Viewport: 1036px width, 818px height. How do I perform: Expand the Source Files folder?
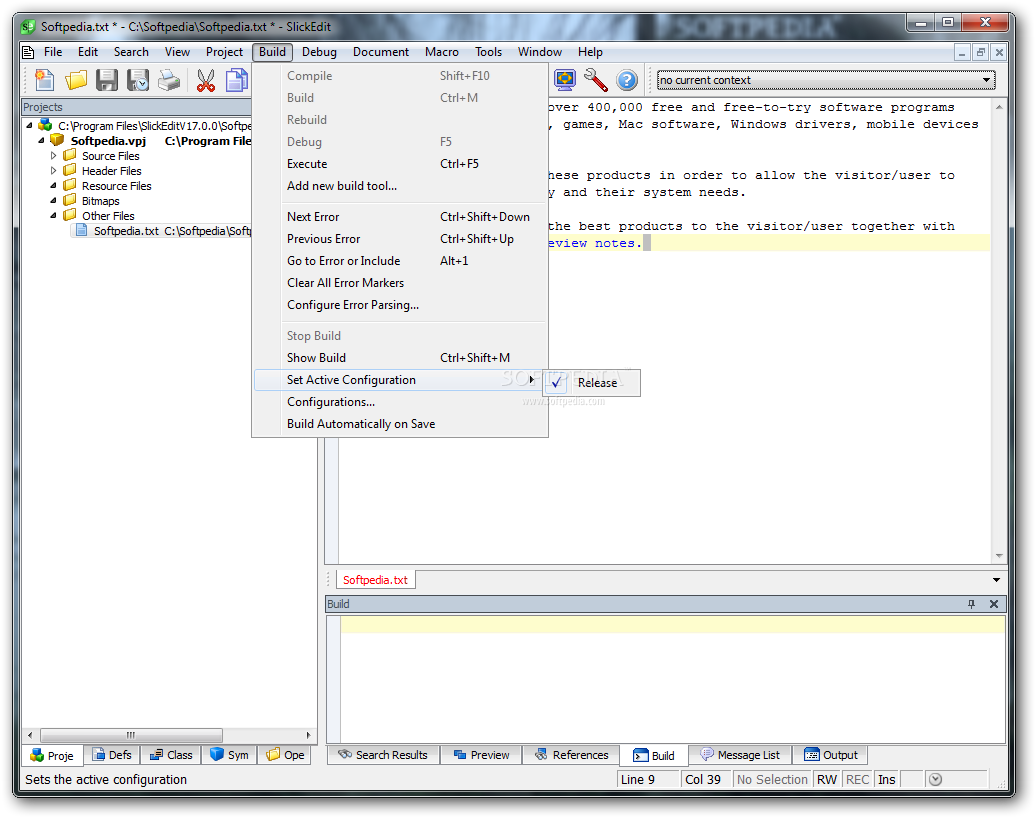pyautogui.click(x=54, y=156)
